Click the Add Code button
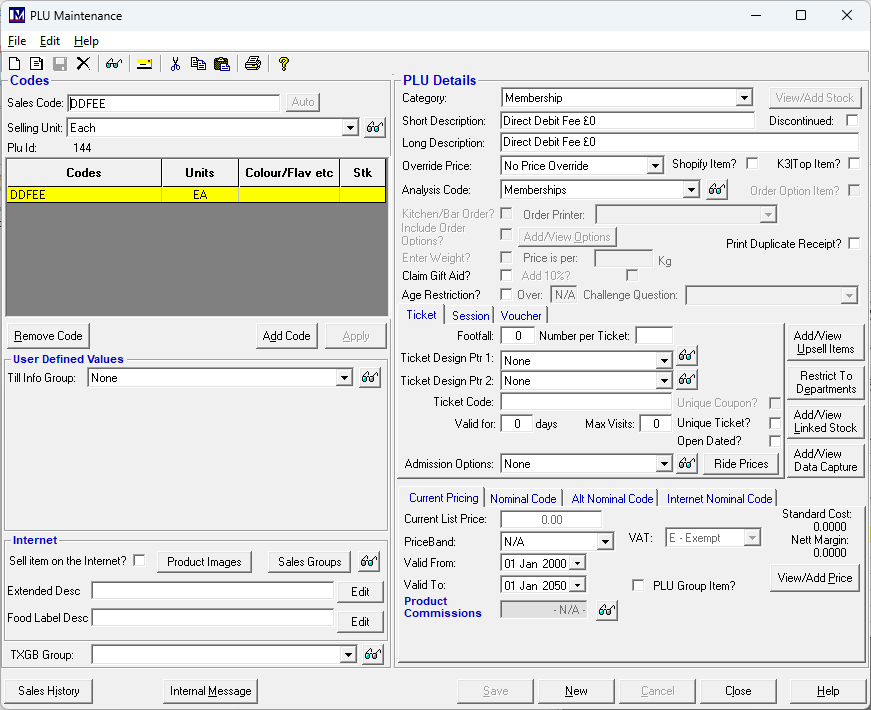 [x=286, y=336]
